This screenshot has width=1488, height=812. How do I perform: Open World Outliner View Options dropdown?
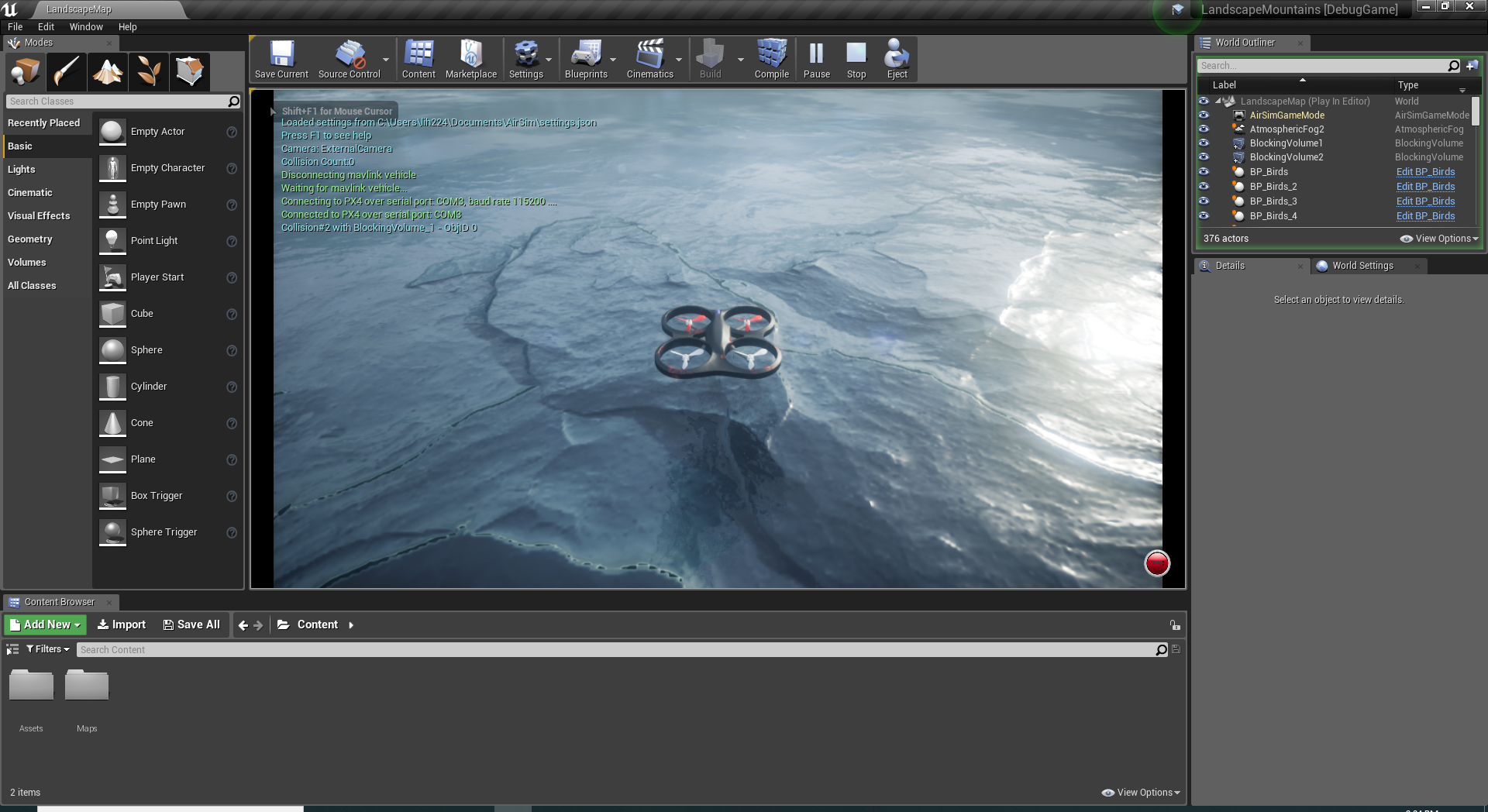point(1439,239)
